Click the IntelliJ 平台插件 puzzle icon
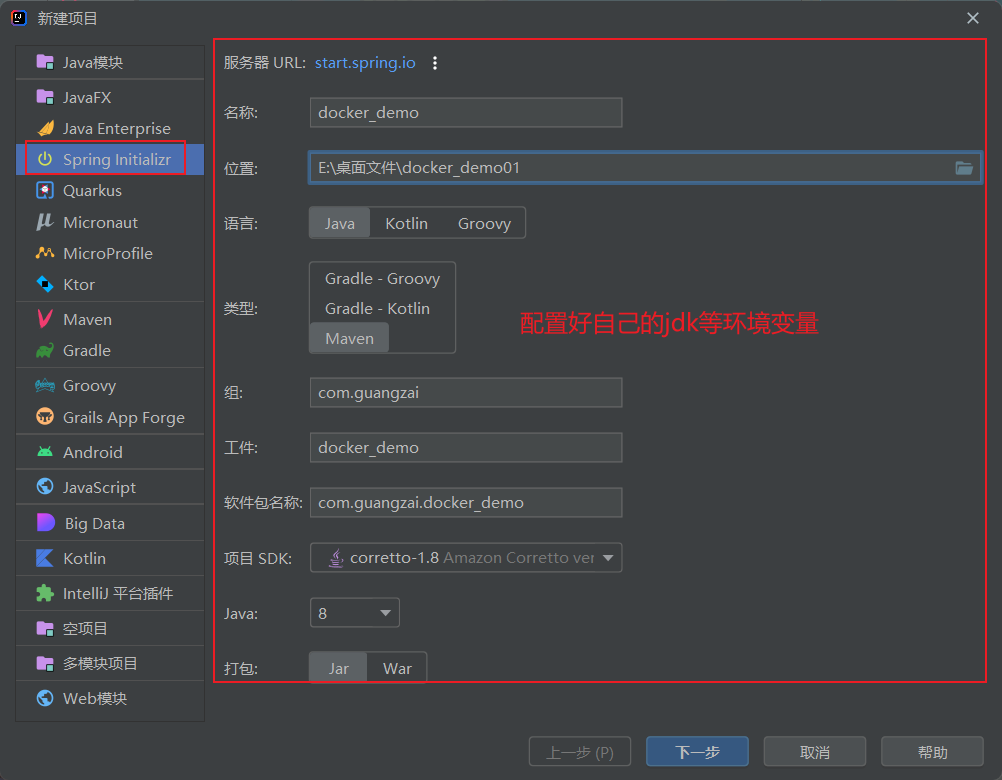Viewport: 1002px width, 780px height. coord(45,593)
